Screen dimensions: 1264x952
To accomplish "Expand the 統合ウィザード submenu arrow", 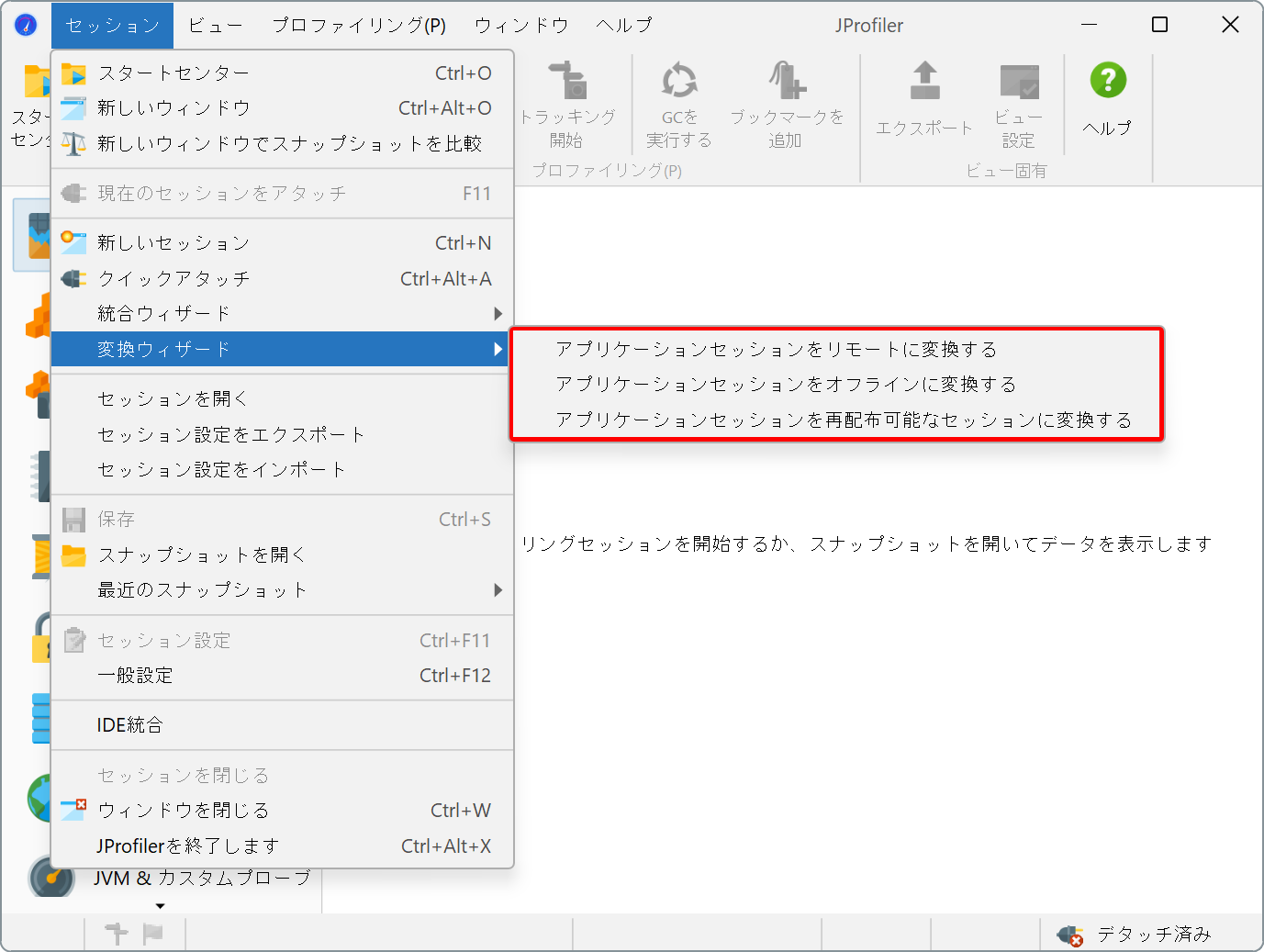I will (498, 314).
